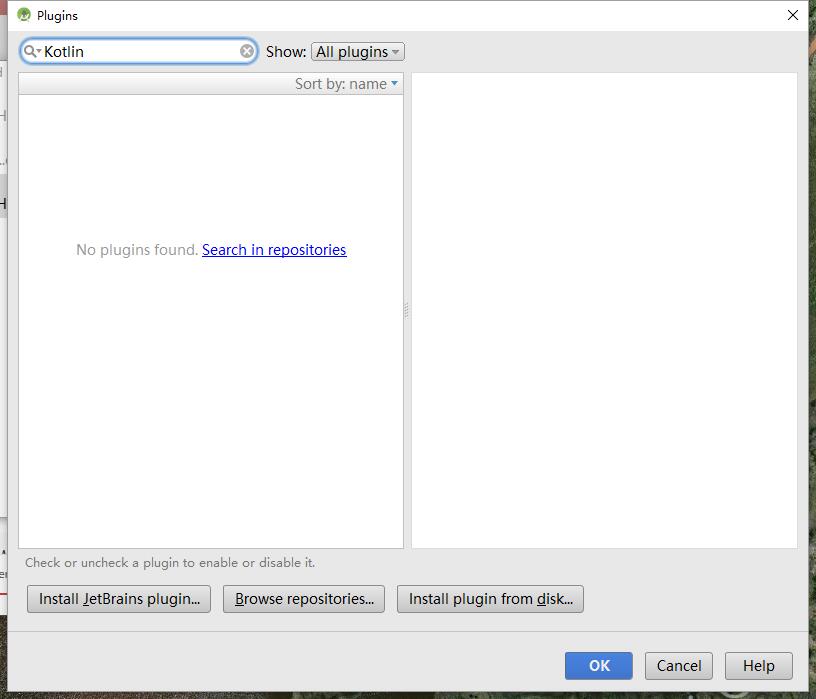Click the Plugins title text
This screenshot has width=816, height=699.
(x=57, y=16)
